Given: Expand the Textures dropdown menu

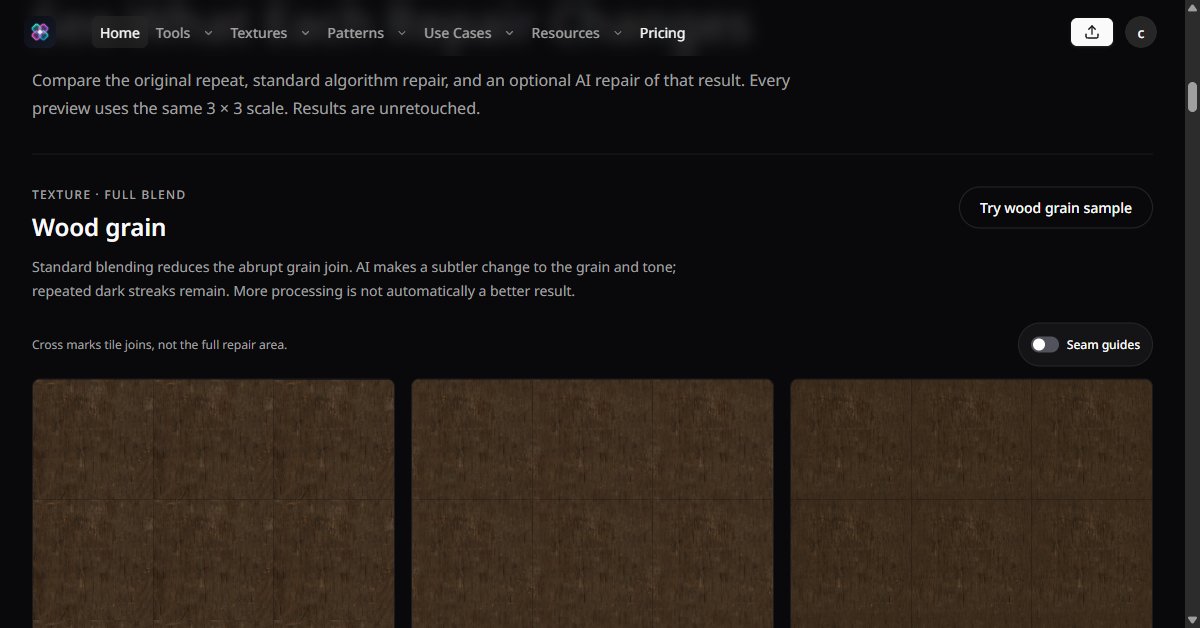Looking at the screenshot, I should pos(269,33).
